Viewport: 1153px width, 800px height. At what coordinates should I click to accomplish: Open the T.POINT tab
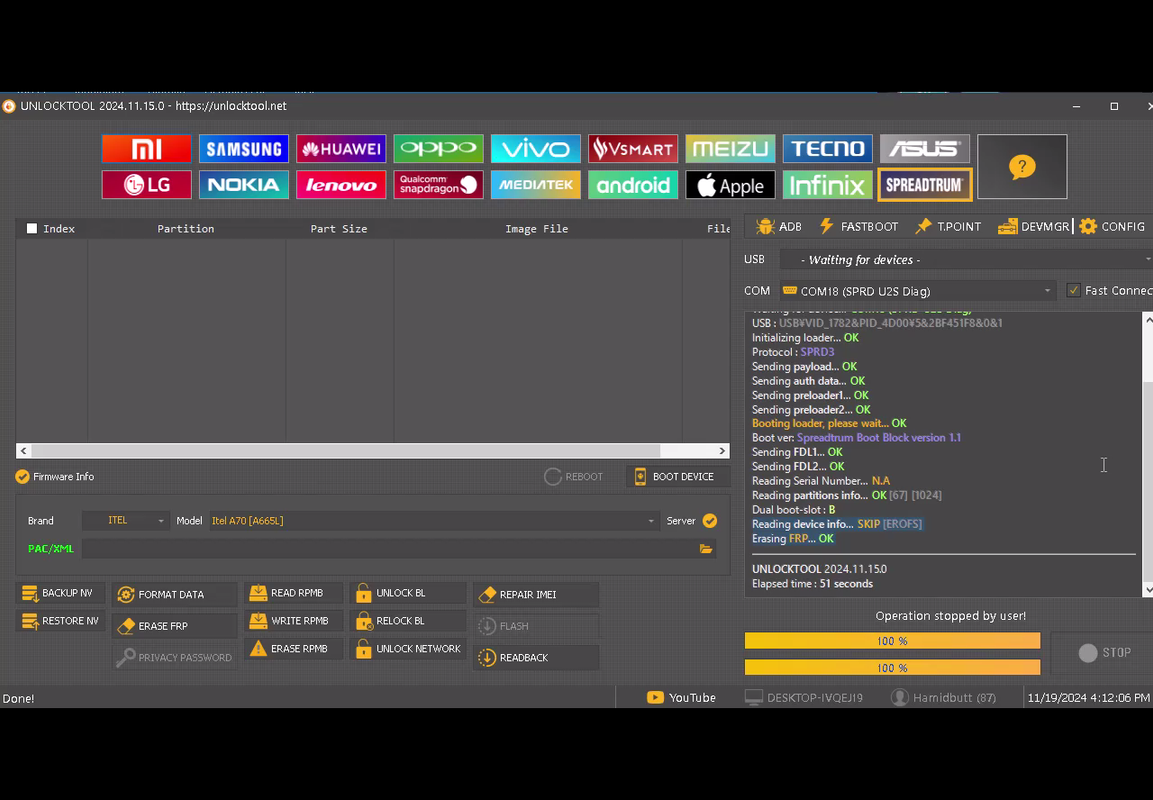coord(948,226)
